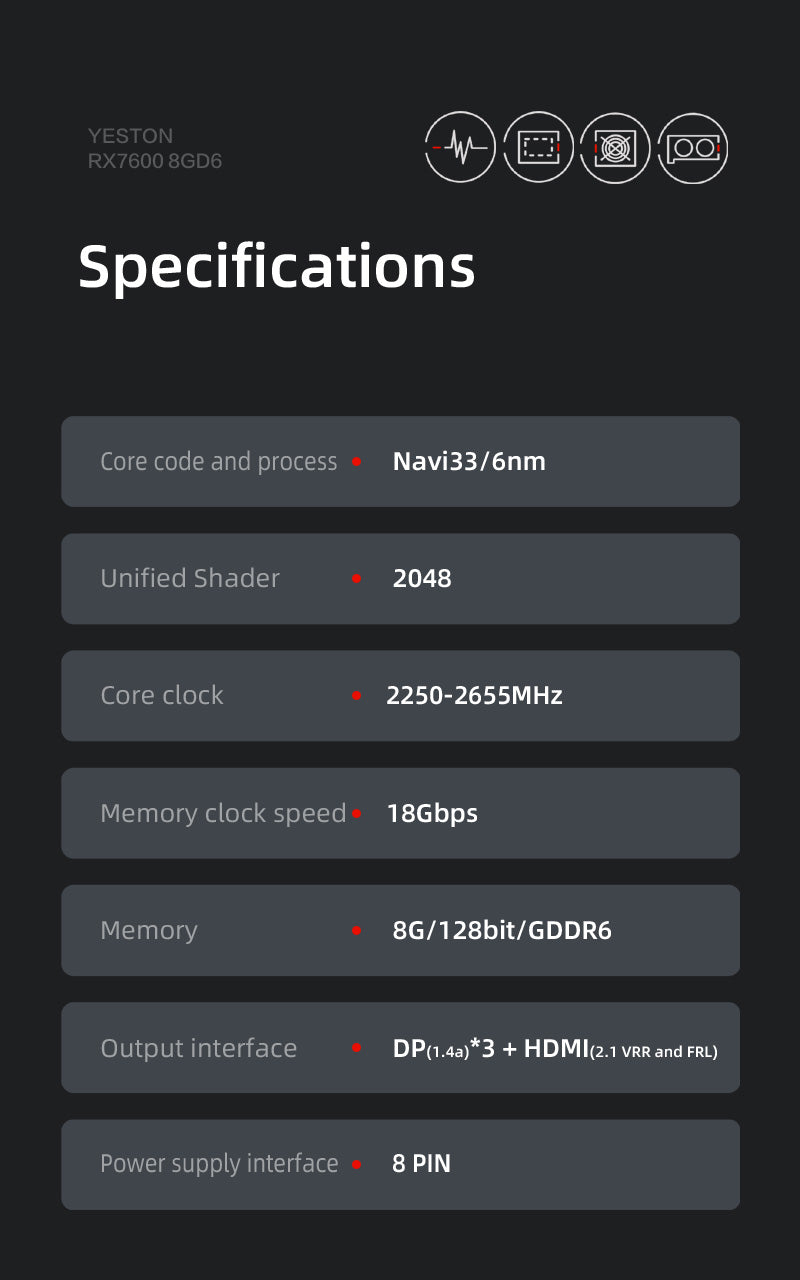Screen dimensions: 800x1280
Task: Click the YESTON RX7600 8GD6 product name
Action: (155, 148)
